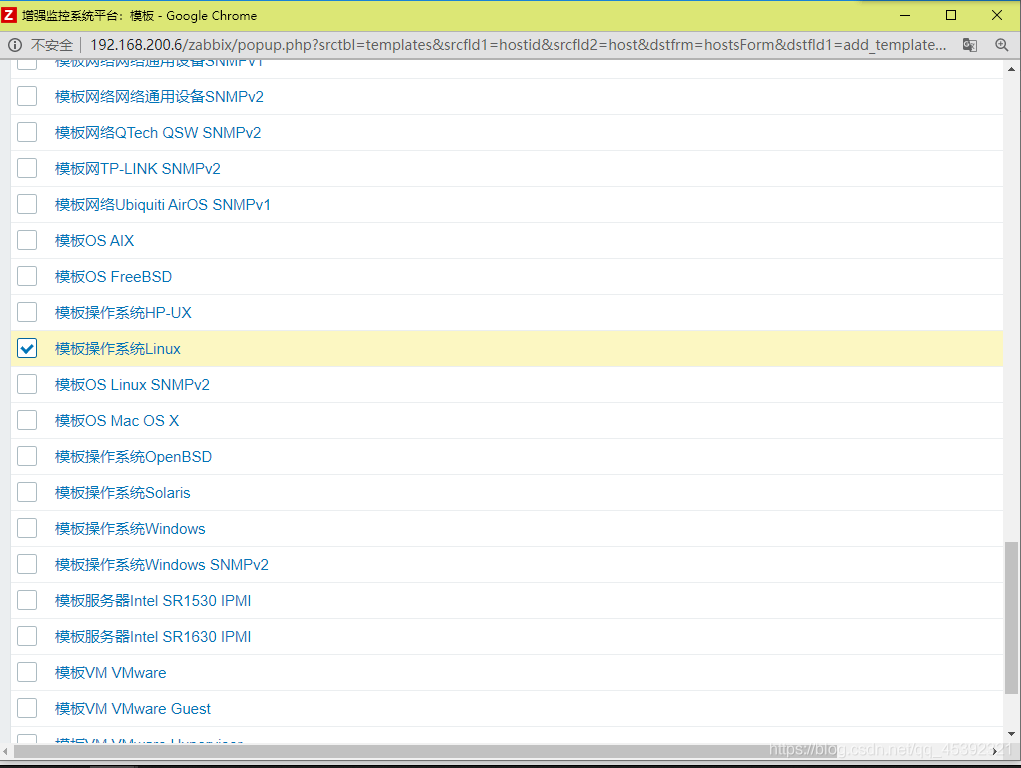This screenshot has width=1021, height=768.
Task: Check the 模板操作系统Windows checkbox
Action: point(27,528)
